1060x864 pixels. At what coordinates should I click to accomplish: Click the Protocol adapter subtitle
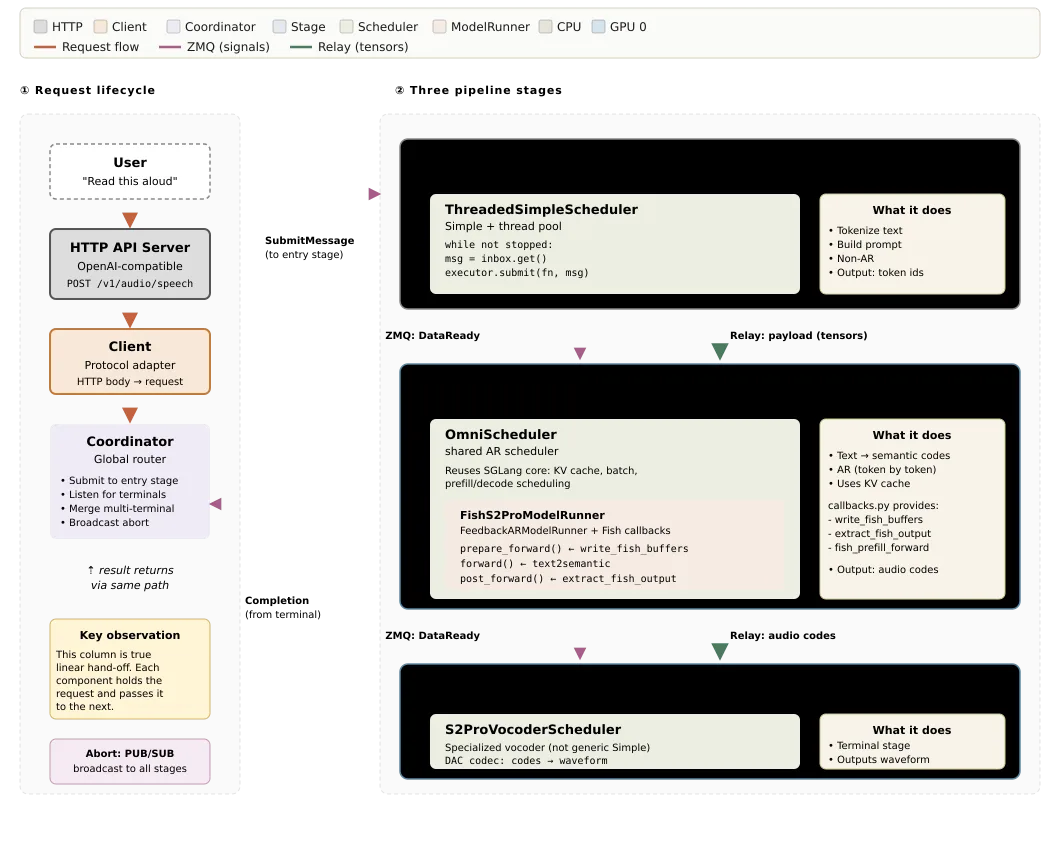[130, 365]
